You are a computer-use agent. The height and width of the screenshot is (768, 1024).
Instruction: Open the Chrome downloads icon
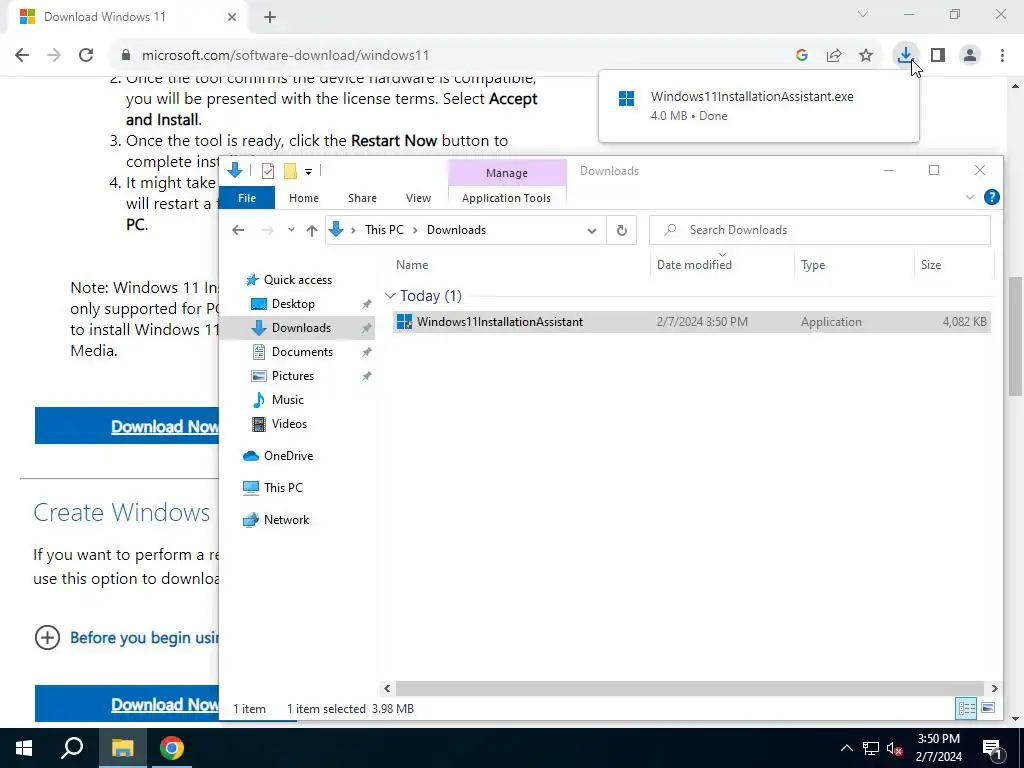(x=905, y=55)
